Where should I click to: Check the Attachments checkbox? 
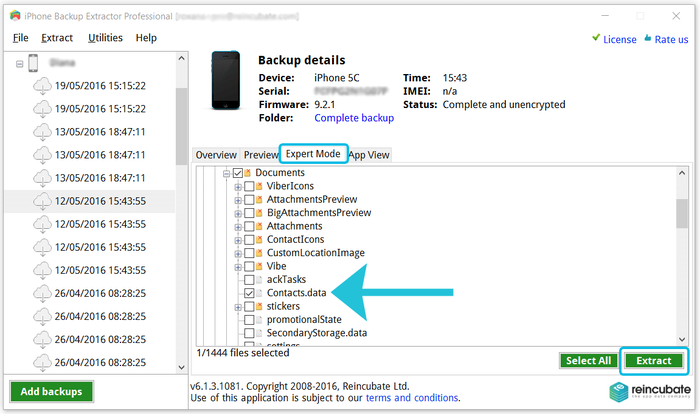tap(250, 226)
